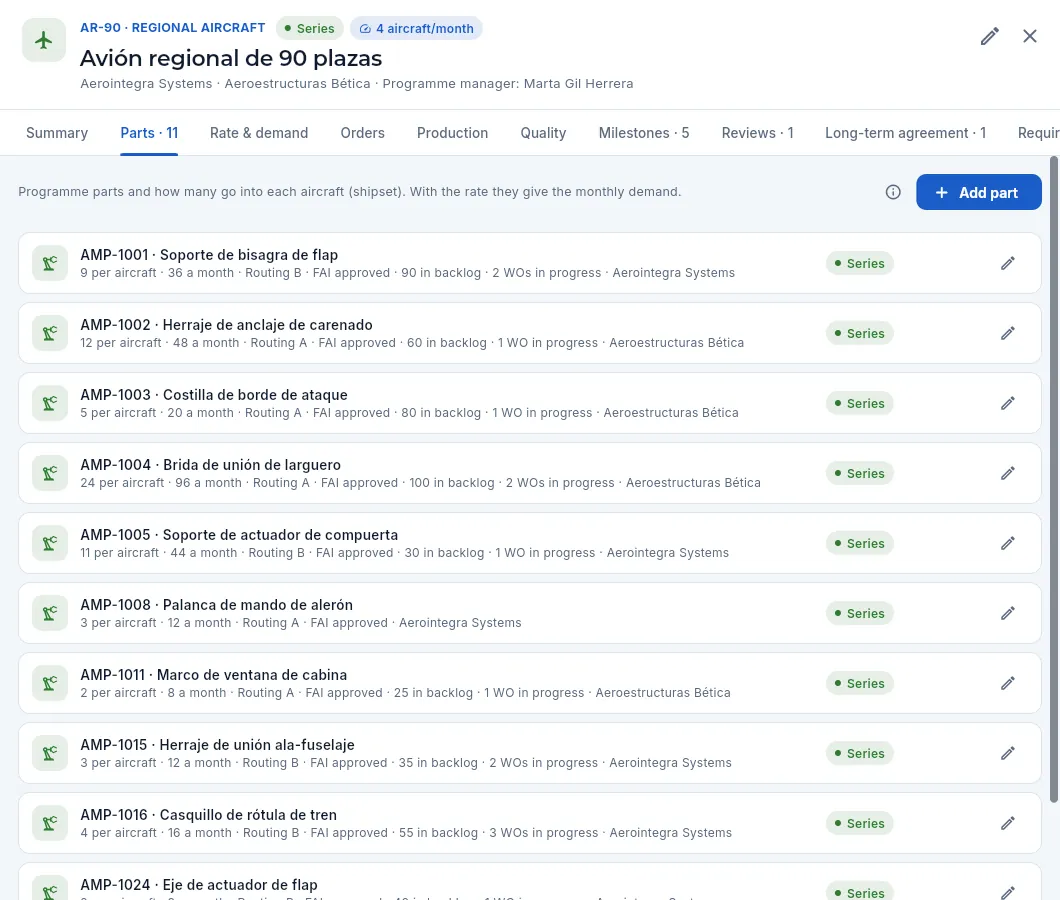The width and height of the screenshot is (1060, 900).
Task: Click the vertical scrollbar of the parts list
Action: point(1054,480)
